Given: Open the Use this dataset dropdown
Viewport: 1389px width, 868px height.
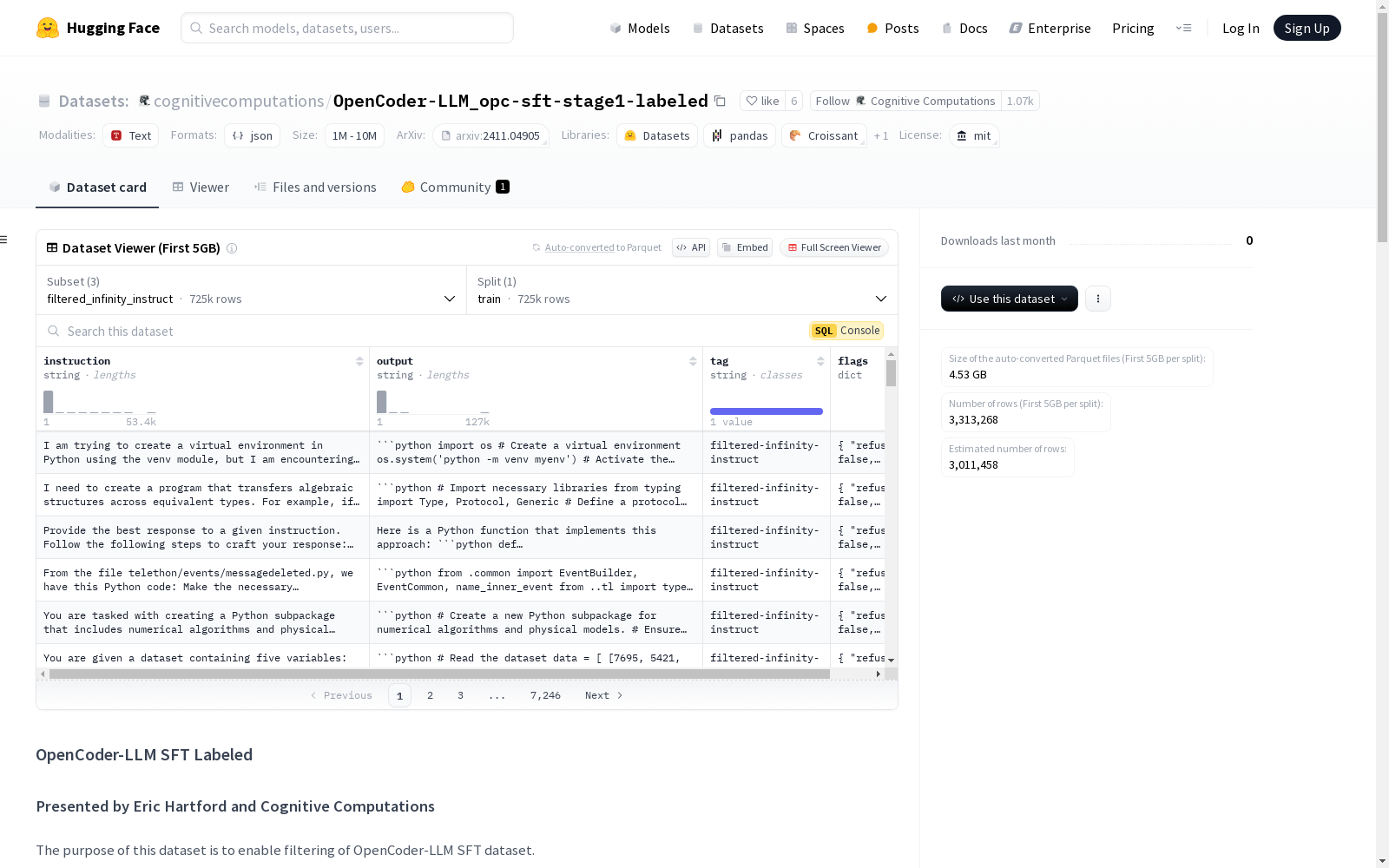Looking at the screenshot, I should pos(1010,299).
